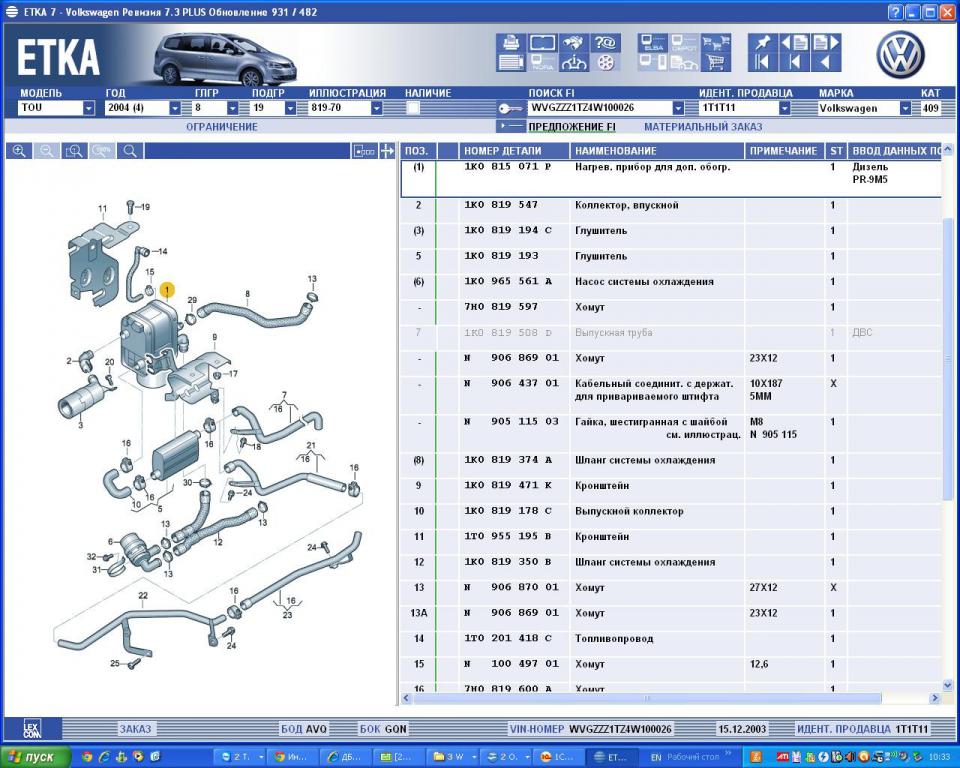Open the Windows пуск Start button
960x768 pixels.
36,756
